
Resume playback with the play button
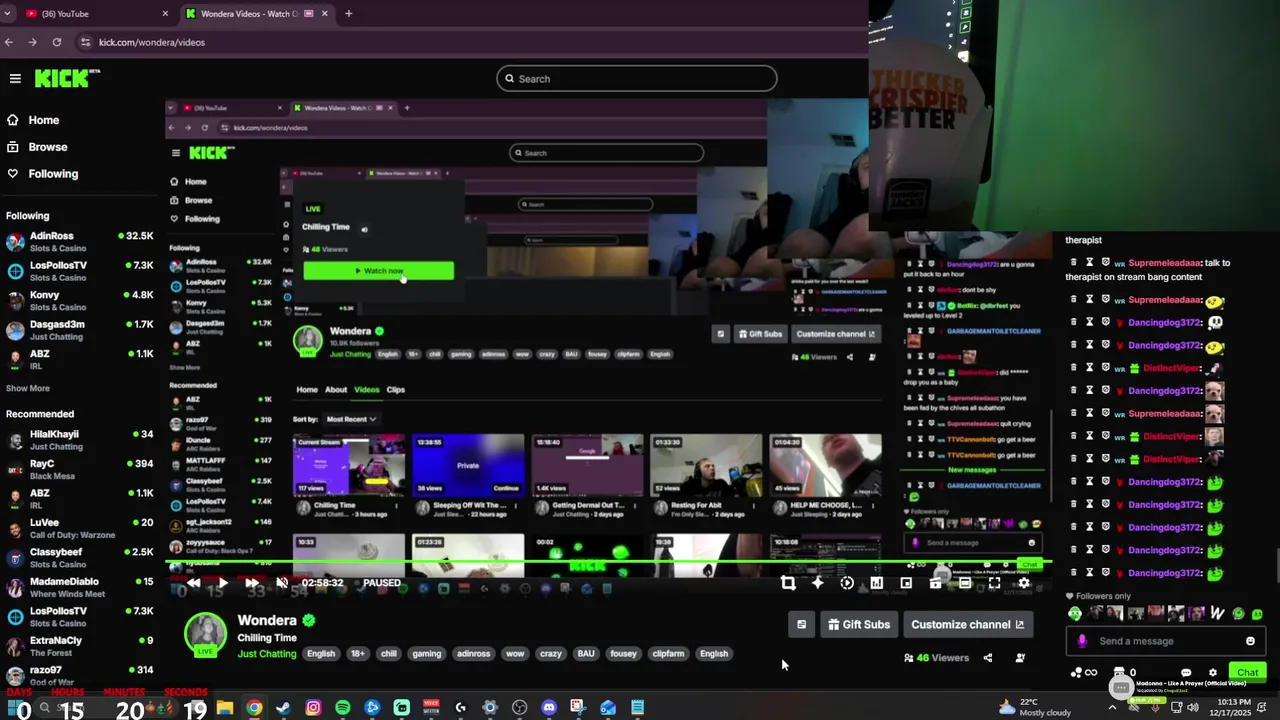click(x=223, y=583)
